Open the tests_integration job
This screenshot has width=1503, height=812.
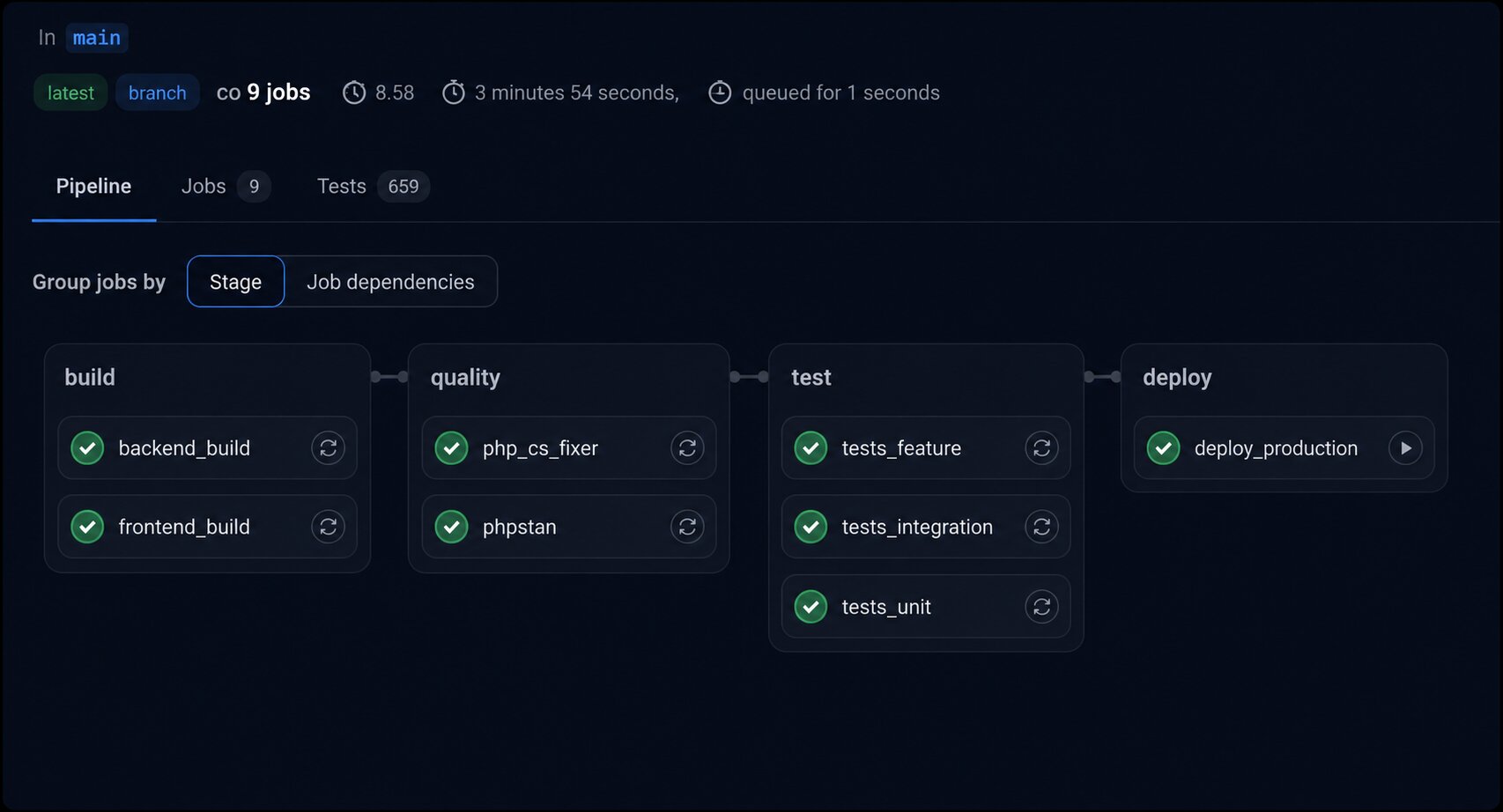click(x=917, y=527)
